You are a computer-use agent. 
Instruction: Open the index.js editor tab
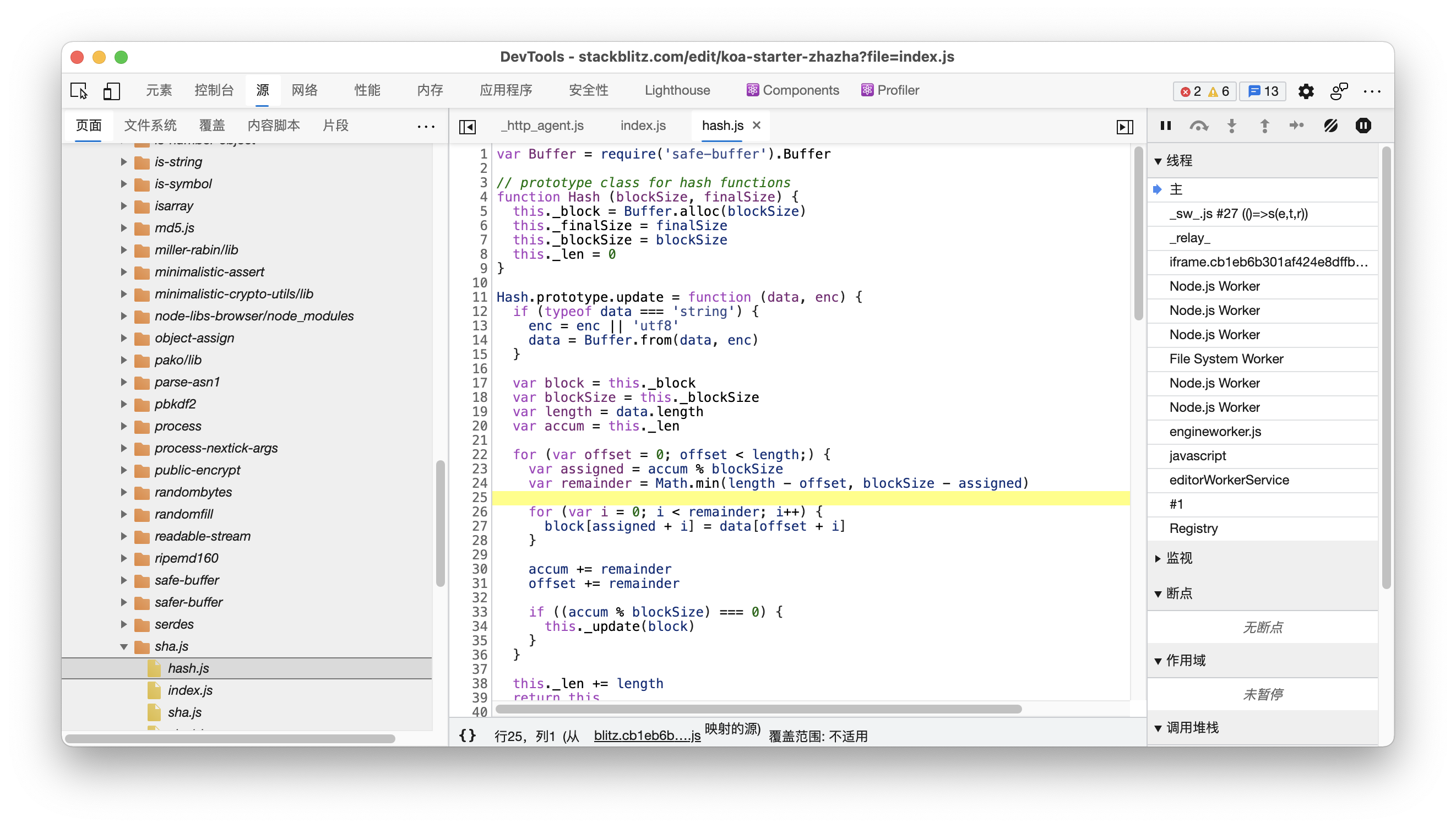click(643, 126)
